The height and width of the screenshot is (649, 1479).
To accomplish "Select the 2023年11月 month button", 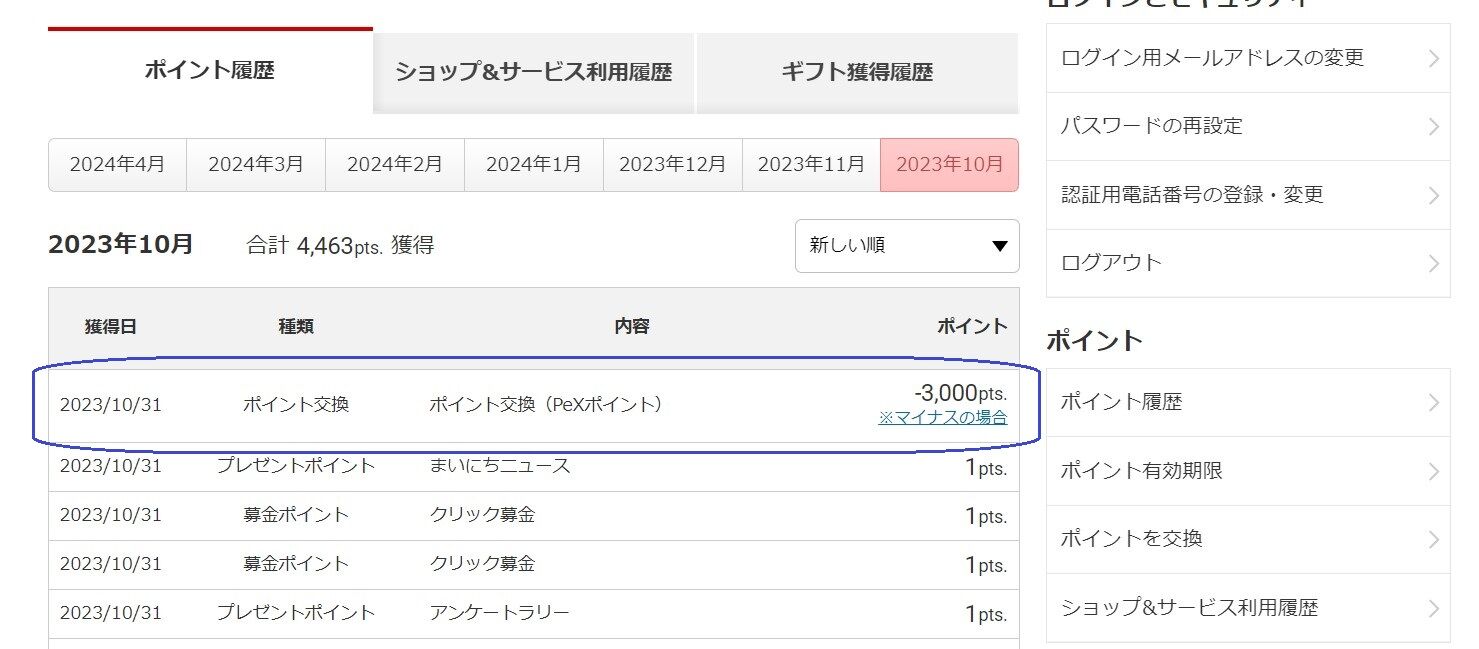I will tap(811, 165).
